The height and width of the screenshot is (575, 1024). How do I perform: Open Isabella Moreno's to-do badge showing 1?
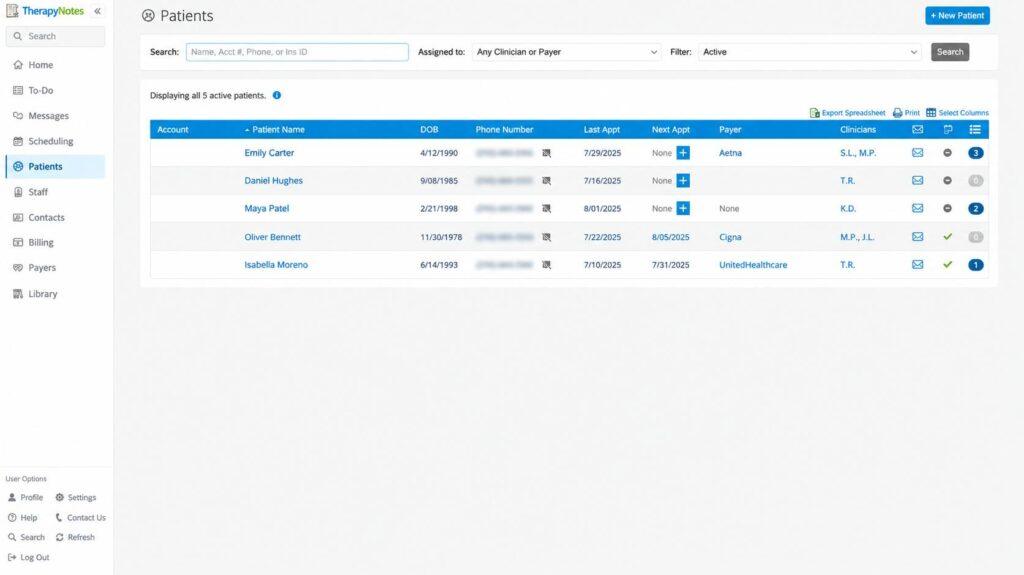(976, 265)
